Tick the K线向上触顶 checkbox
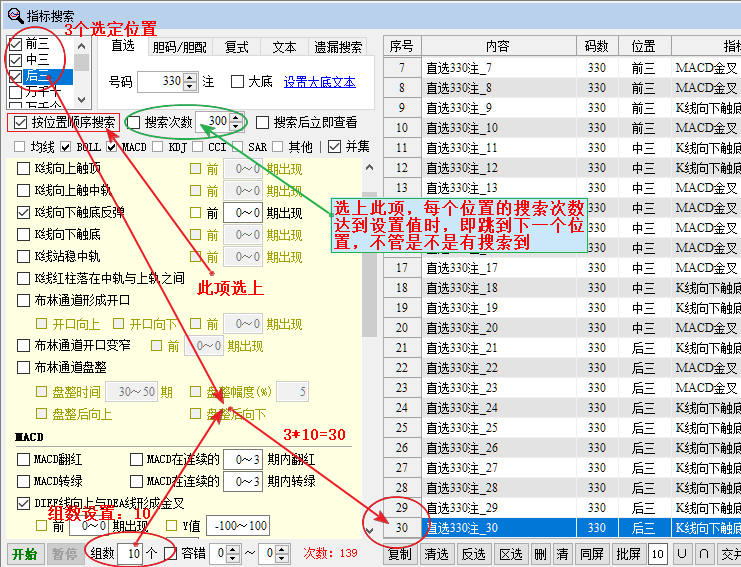This screenshot has width=741, height=567. point(24,169)
